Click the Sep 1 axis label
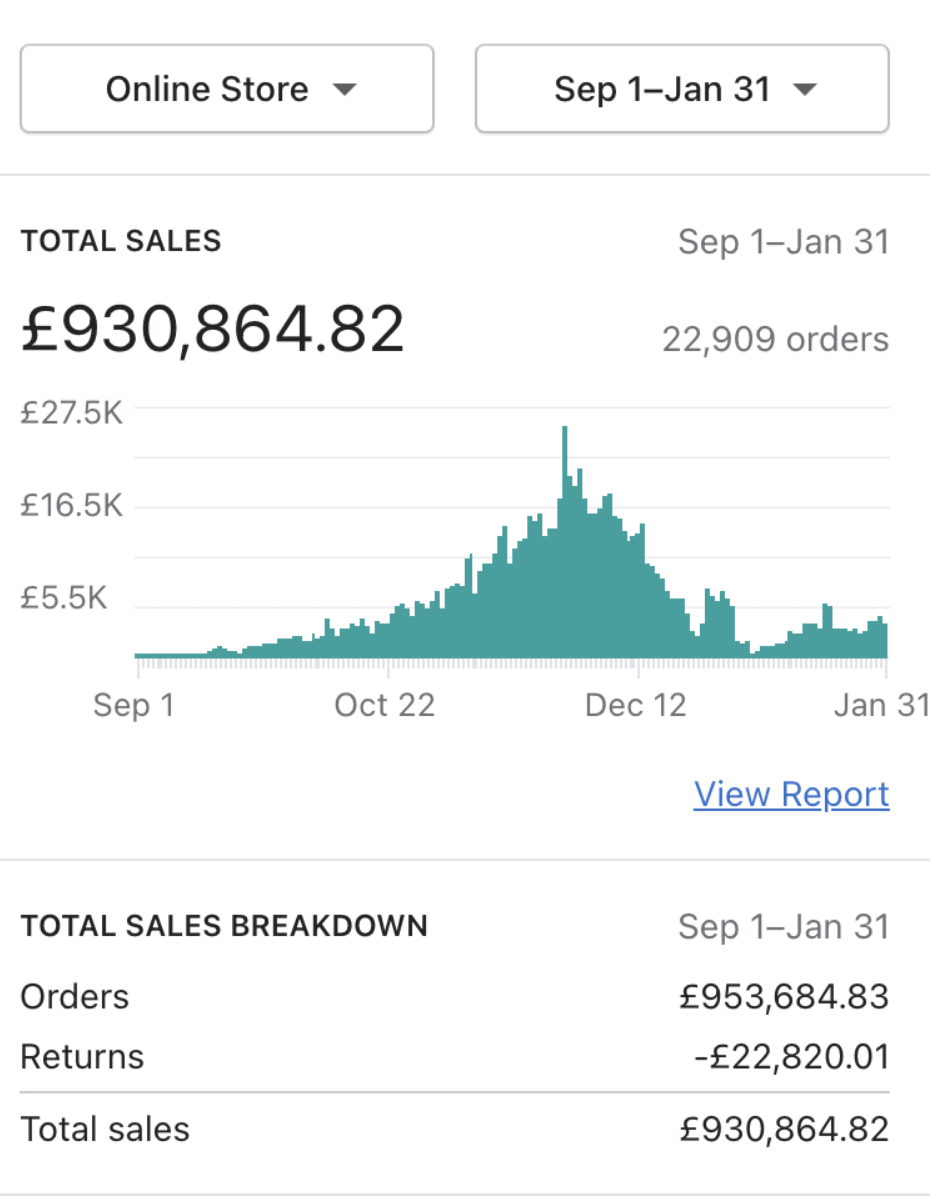 coord(134,705)
